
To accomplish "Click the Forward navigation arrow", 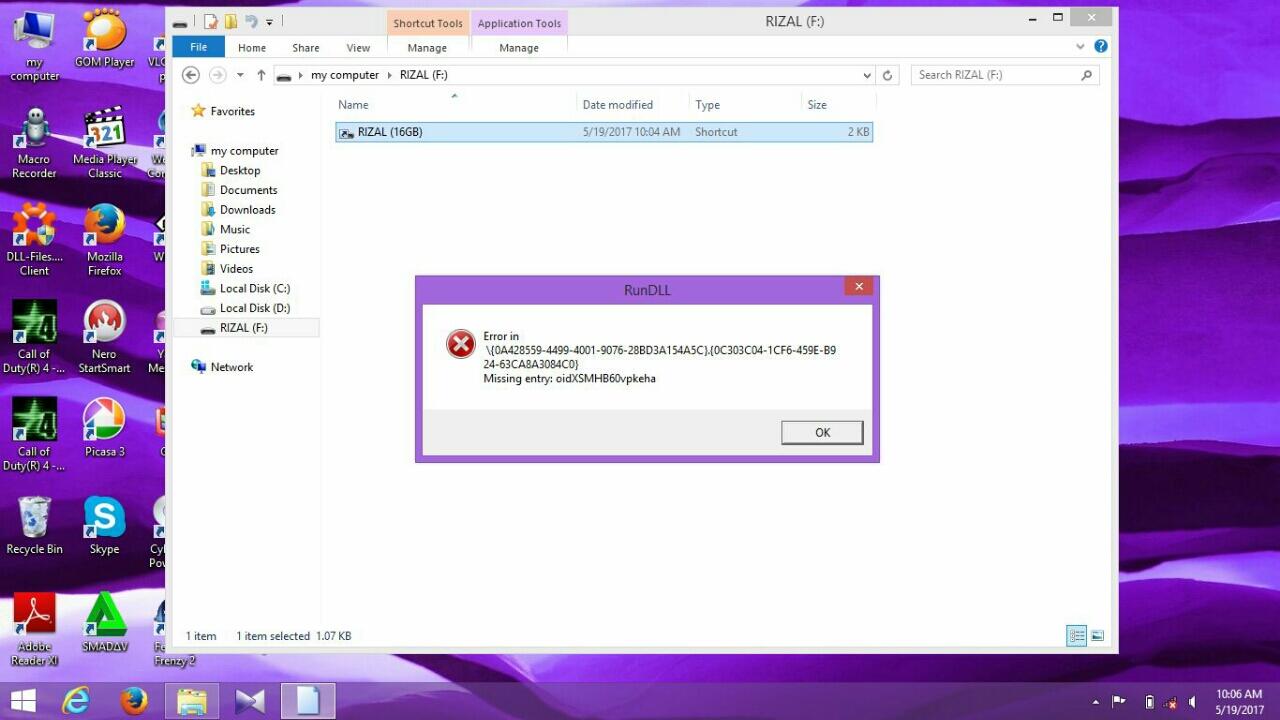I will point(217,75).
